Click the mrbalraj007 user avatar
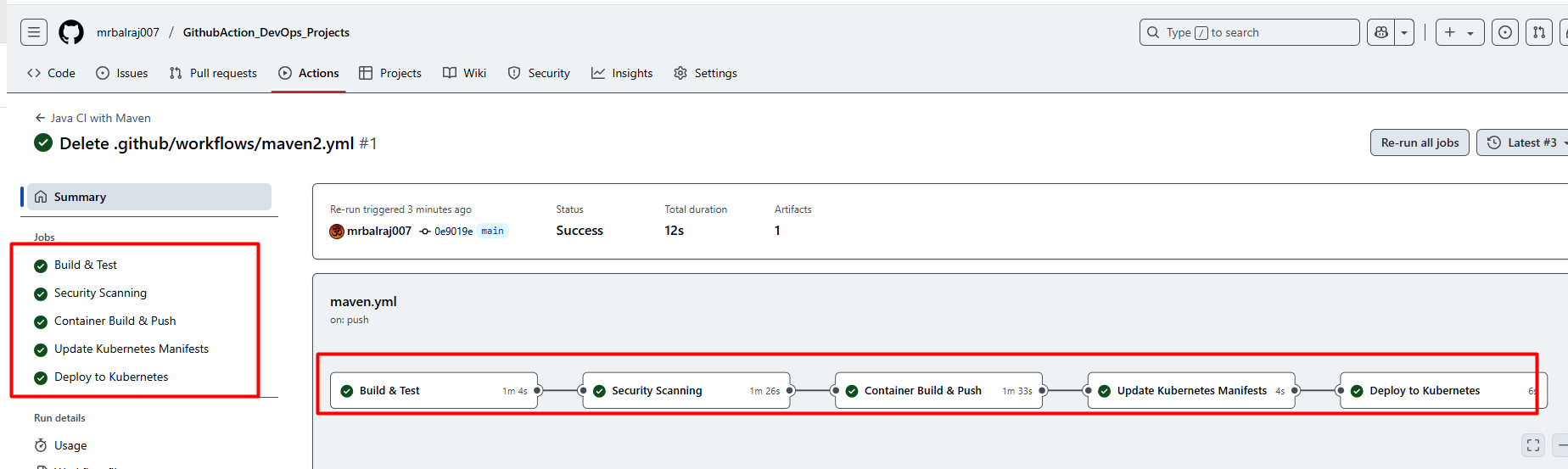Screen dimensions: 1568x469 click(337, 231)
